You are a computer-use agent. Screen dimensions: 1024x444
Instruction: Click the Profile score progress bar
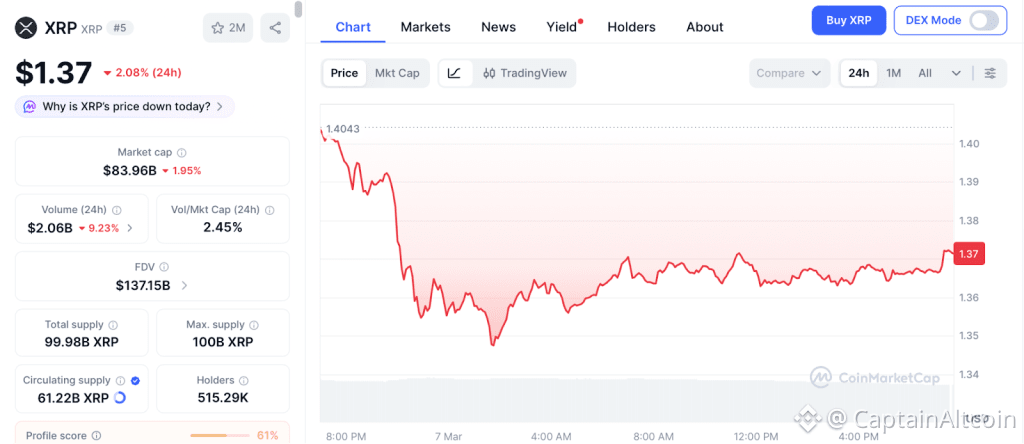[220, 435]
